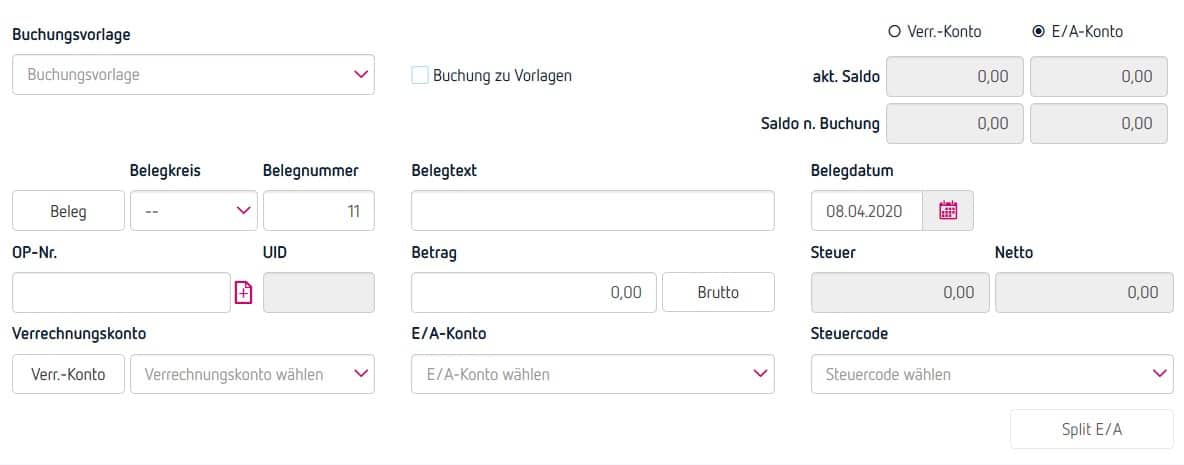Viewport: 1184px width, 465px height.
Task: Click the Split E/A button
Action: pos(1091,429)
